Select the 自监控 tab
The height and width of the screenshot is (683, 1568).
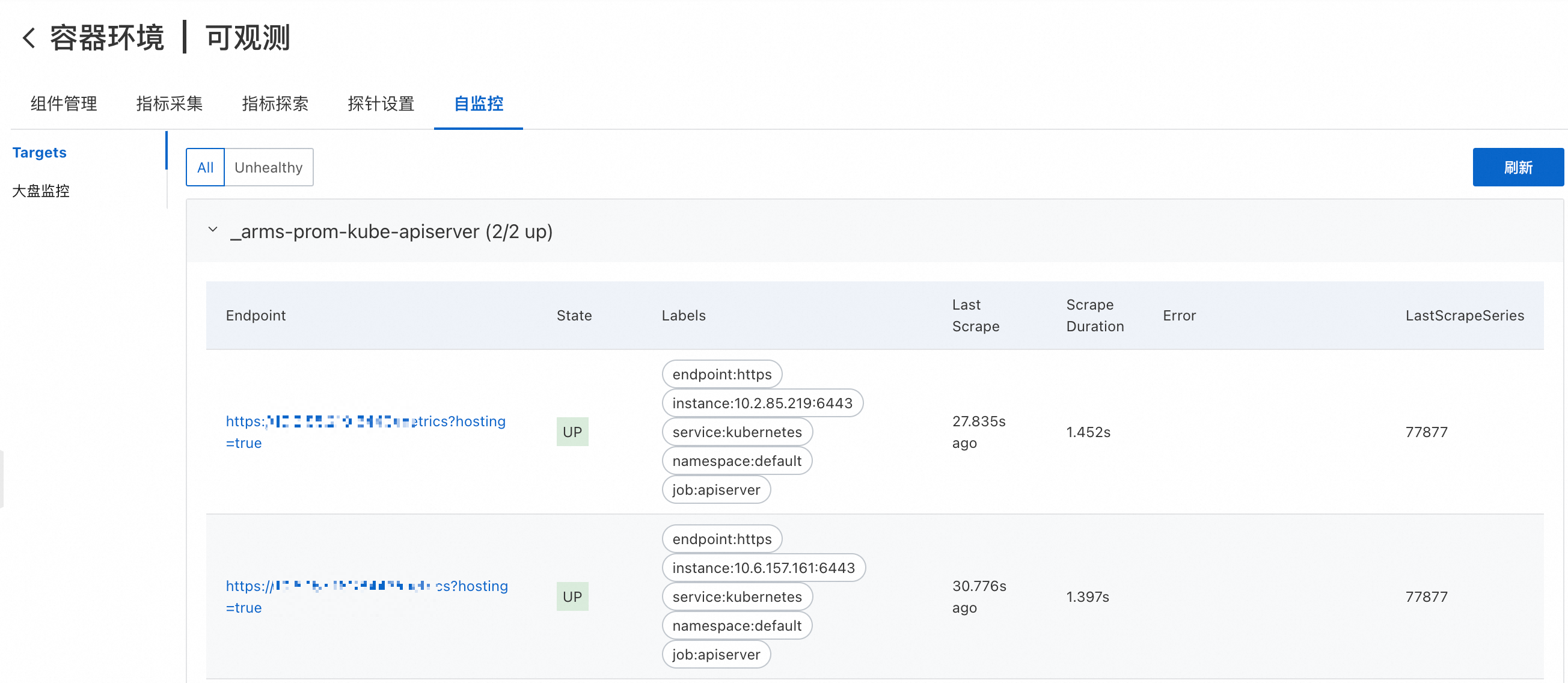(479, 103)
